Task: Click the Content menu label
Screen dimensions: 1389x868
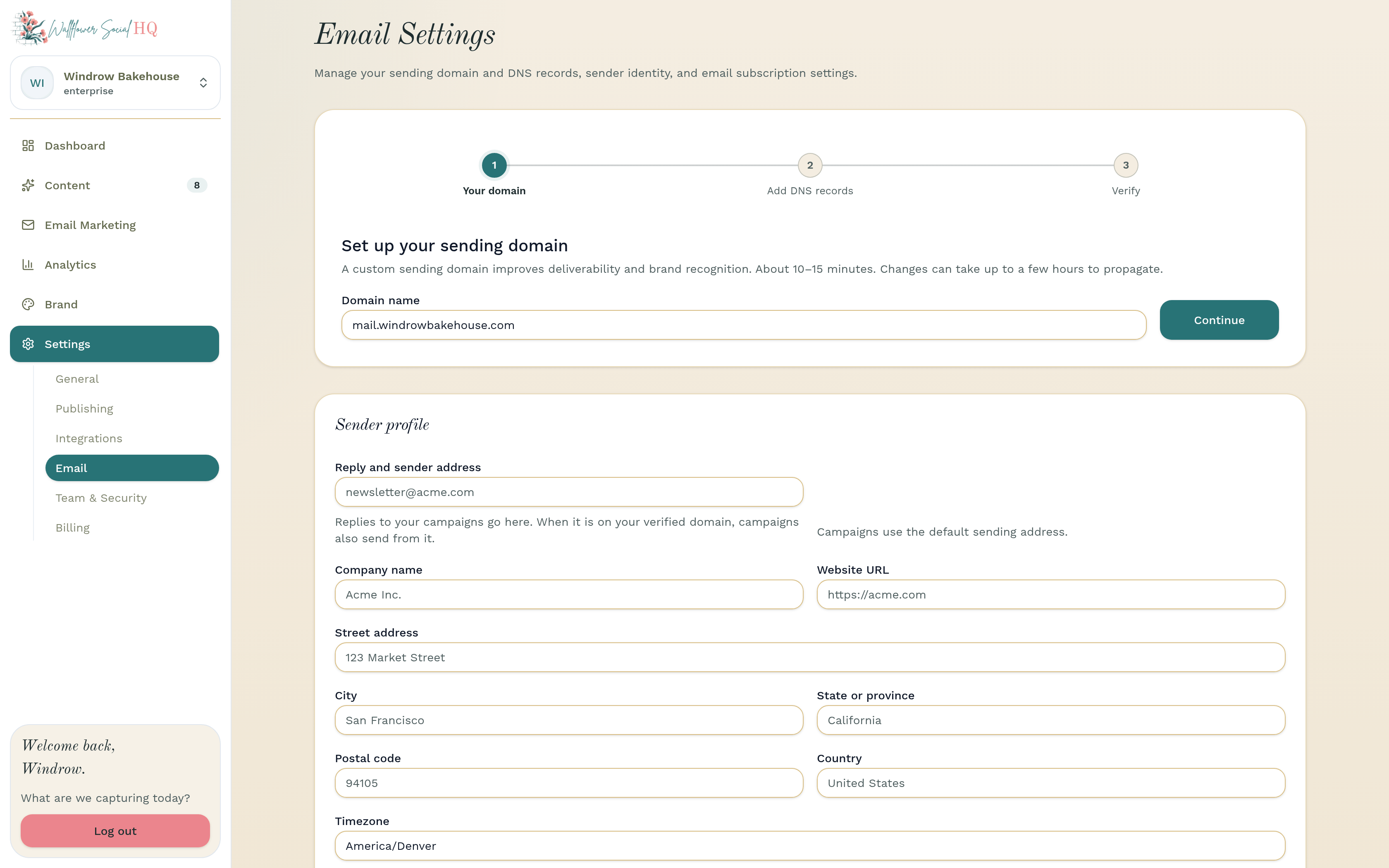Action: [x=67, y=186]
